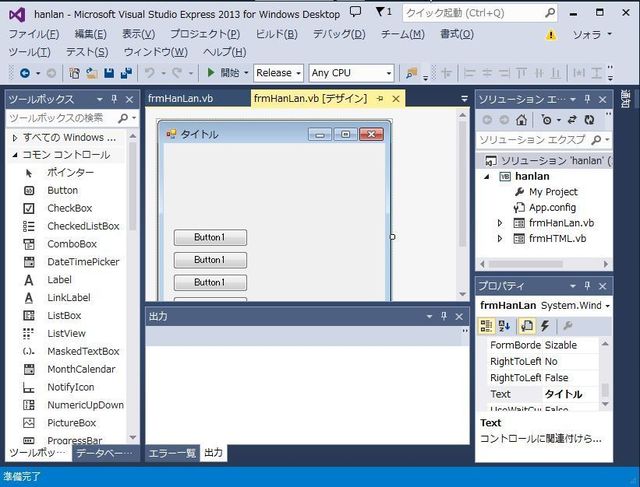Pin the 出力 panel
The height and width of the screenshot is (487, 640).
tap(444, 316)
